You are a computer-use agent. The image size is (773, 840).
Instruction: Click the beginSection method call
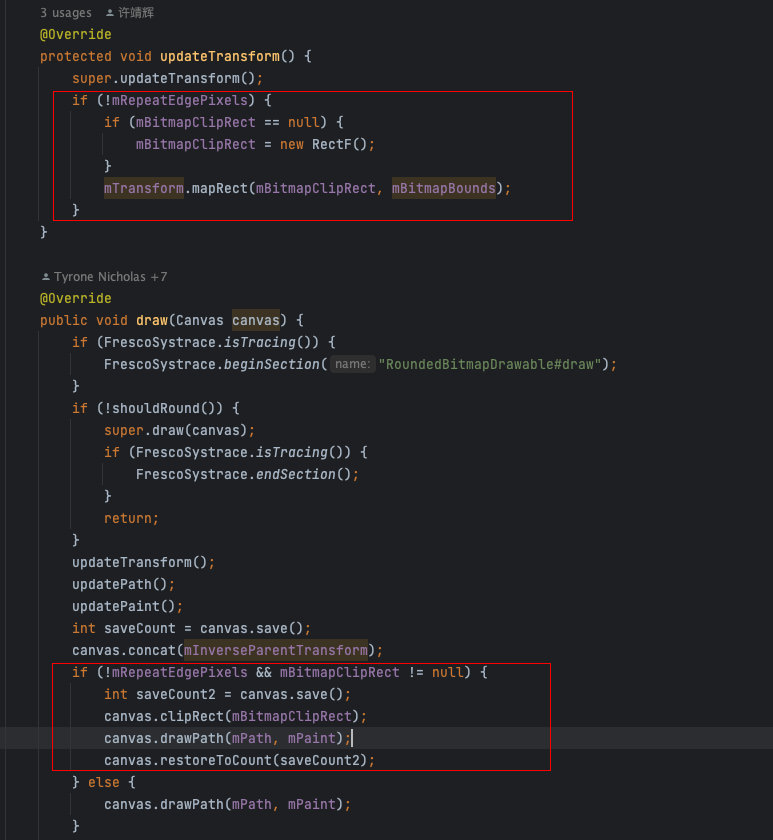(x=272, y=365)
